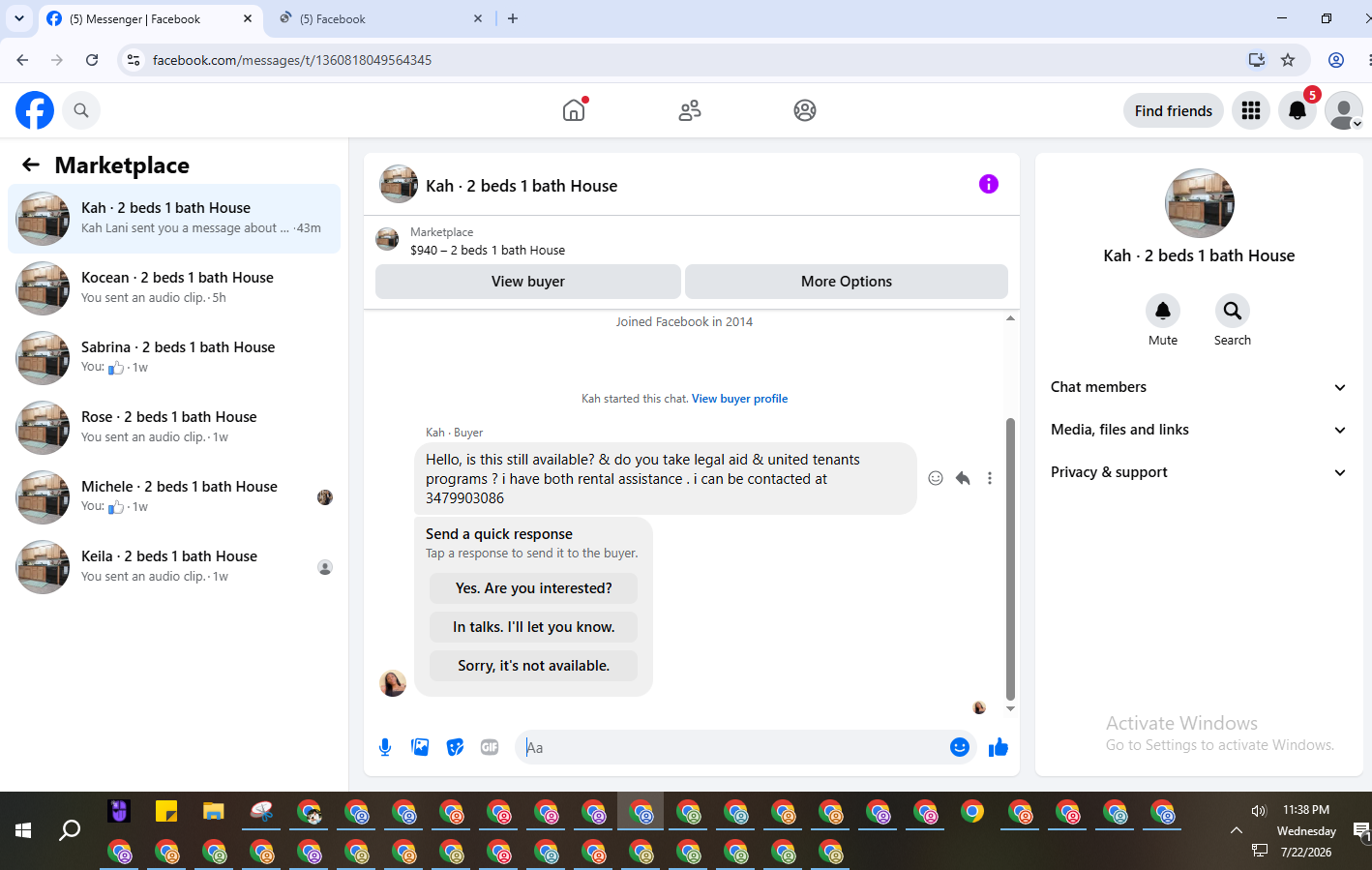Click the Find friends button
The height and width of the screenshot is (870, 1372).
[1174, 110]
